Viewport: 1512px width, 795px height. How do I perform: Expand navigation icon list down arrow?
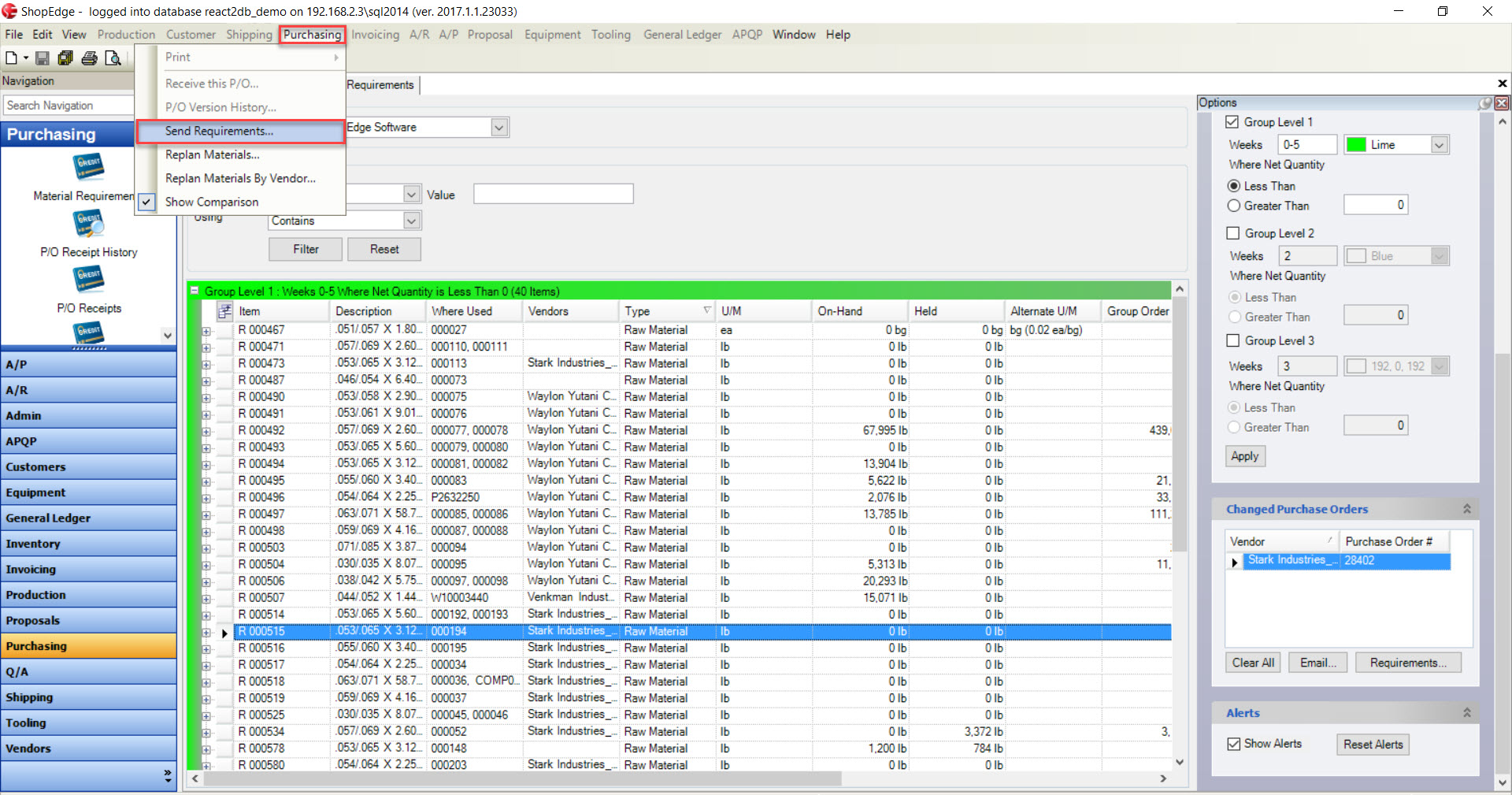click(167, 335)
